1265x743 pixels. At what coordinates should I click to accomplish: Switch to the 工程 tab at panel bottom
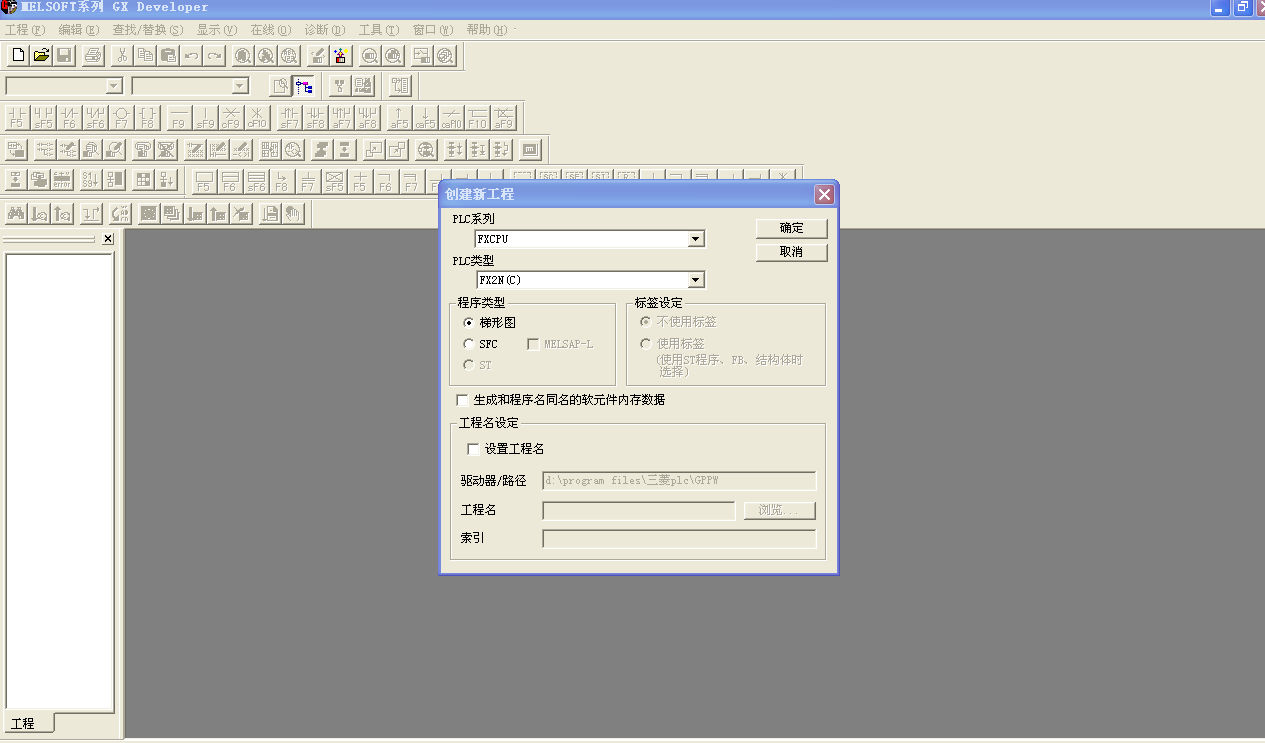click(x=23, y=723)
